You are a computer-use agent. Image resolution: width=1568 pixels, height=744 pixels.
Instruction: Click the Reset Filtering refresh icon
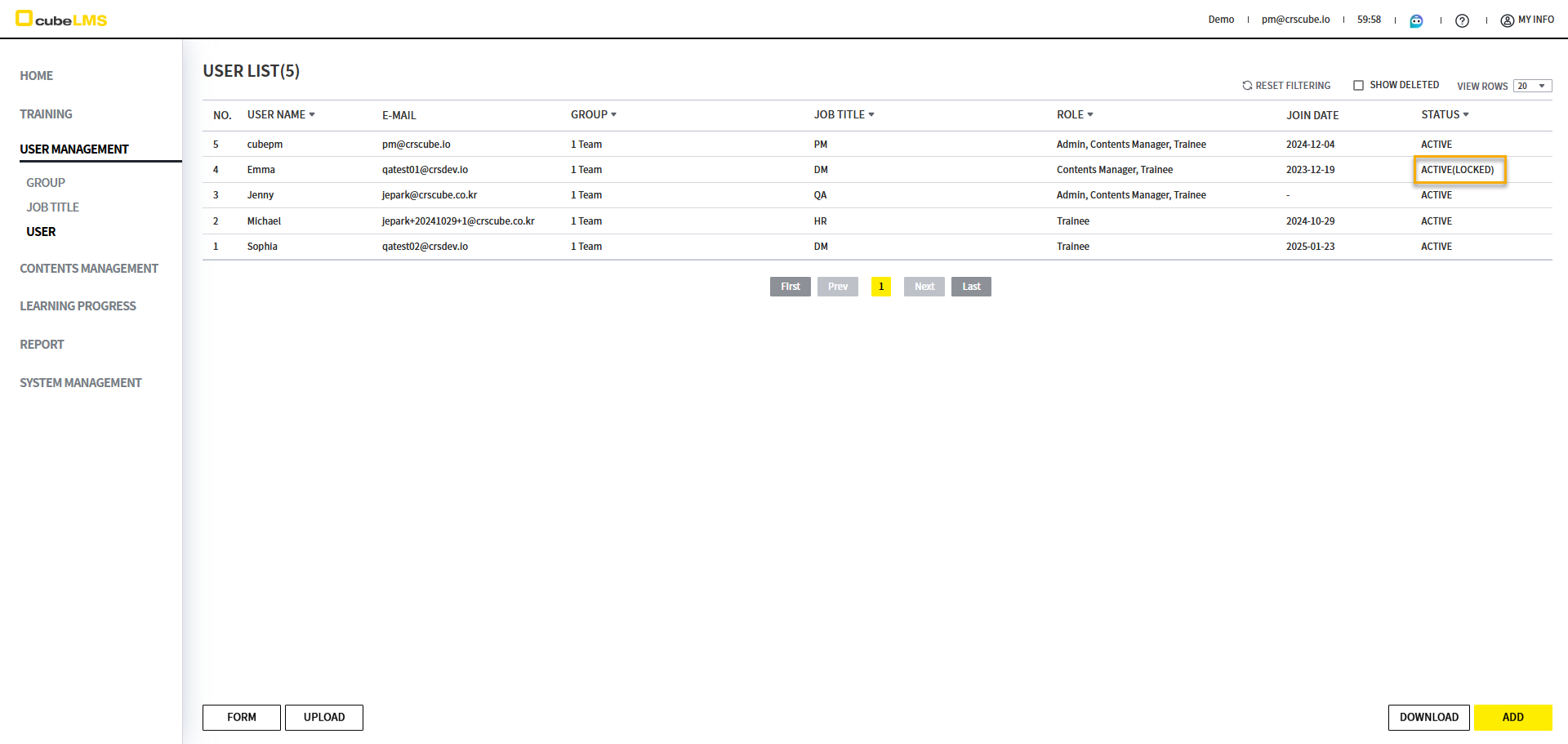[x=1247, y=86]
